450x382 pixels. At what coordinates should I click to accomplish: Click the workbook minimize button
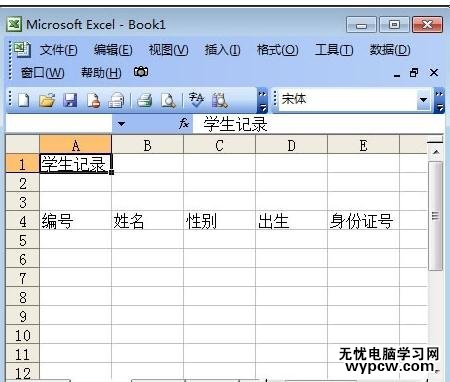pyautogui.click(x=397, y=75)
